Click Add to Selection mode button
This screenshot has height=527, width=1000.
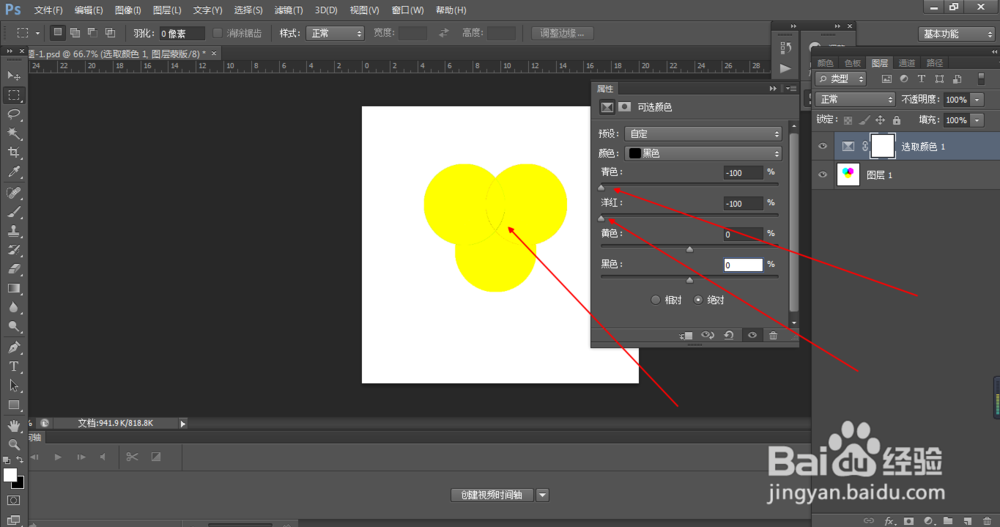(x=75, y=33)
